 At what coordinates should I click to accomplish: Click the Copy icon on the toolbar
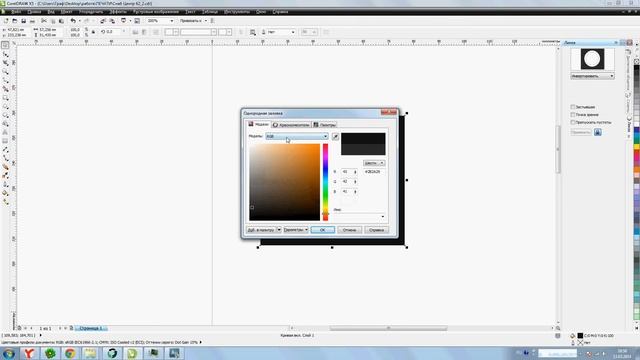click(x=53, y=21)
